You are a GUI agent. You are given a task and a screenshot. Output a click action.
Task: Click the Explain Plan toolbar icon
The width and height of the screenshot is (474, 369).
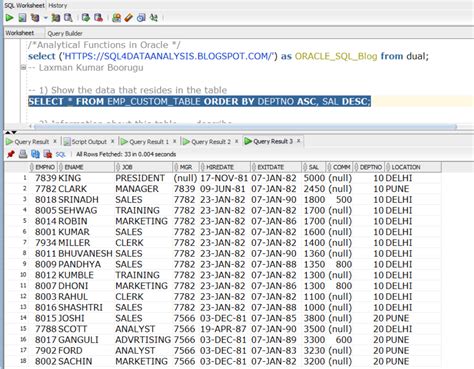pos(35,18)
